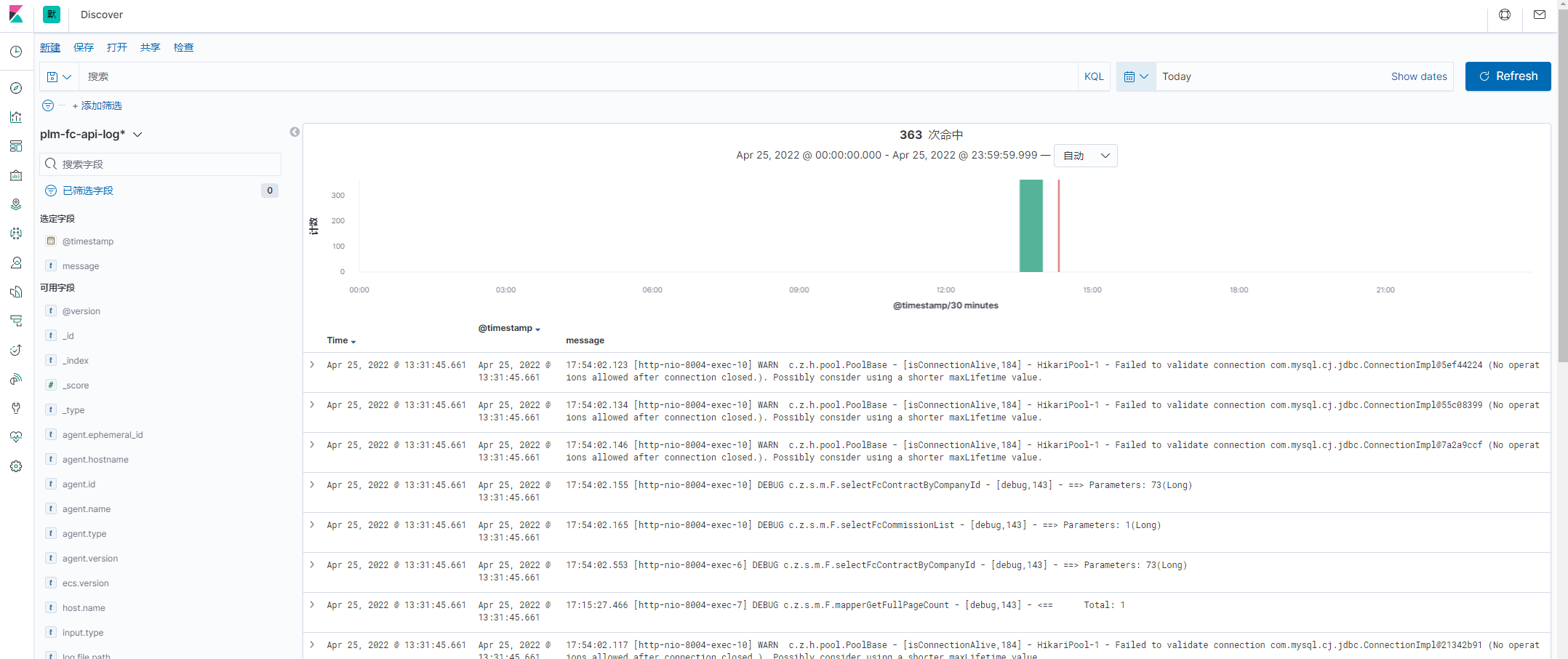
Task: Select agent.hostname field in list
Action: (x=95, y=460)
